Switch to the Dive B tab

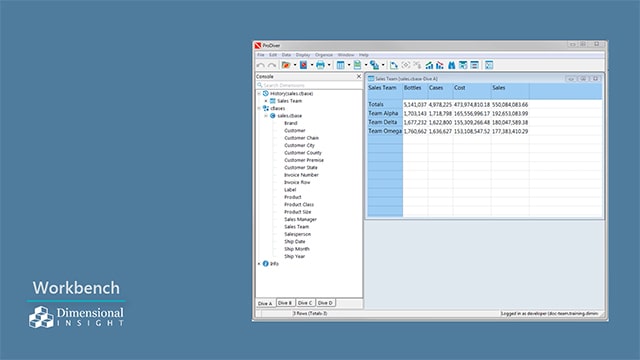coord(285,303)
